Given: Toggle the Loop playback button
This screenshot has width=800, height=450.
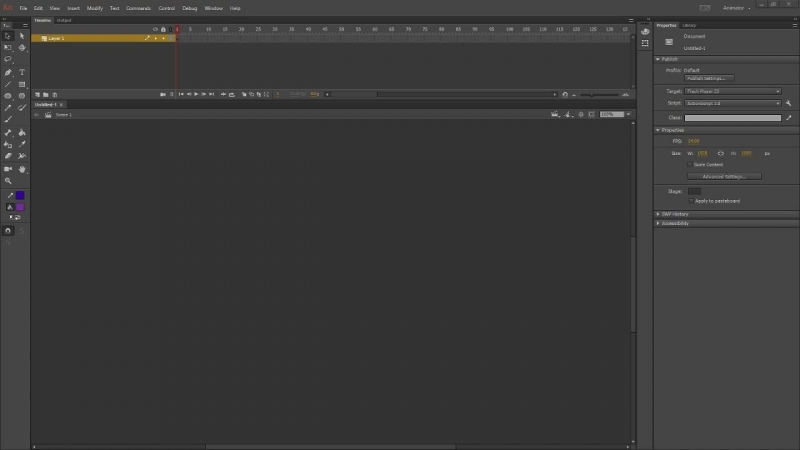Looking at the screenshot, I should point(232,94).
